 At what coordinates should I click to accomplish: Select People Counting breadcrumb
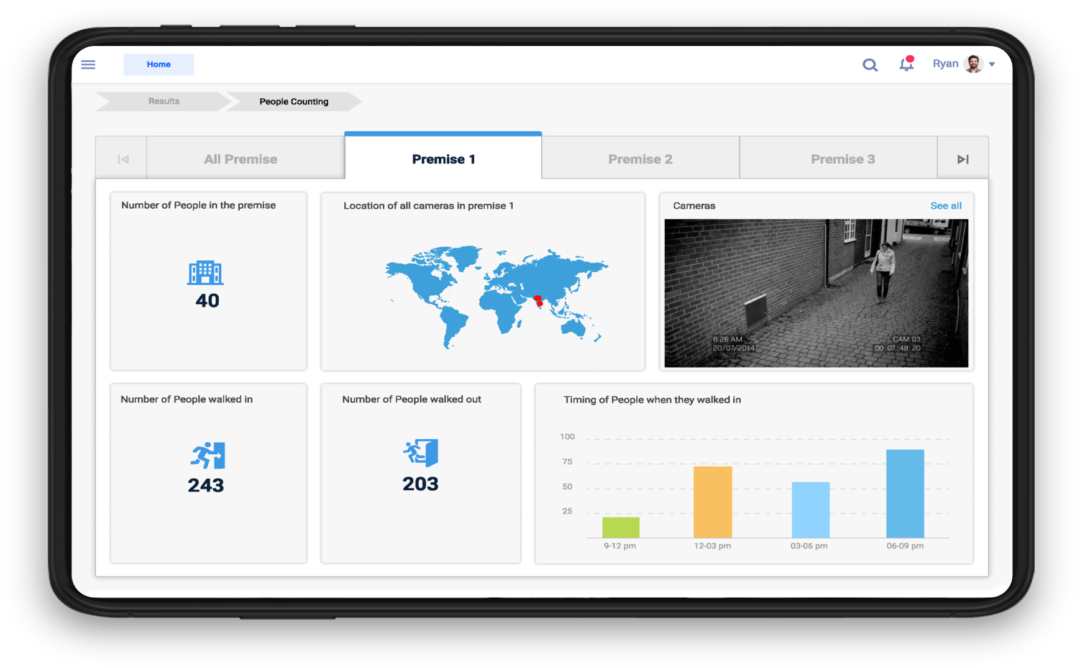click(x=294, y=101)
